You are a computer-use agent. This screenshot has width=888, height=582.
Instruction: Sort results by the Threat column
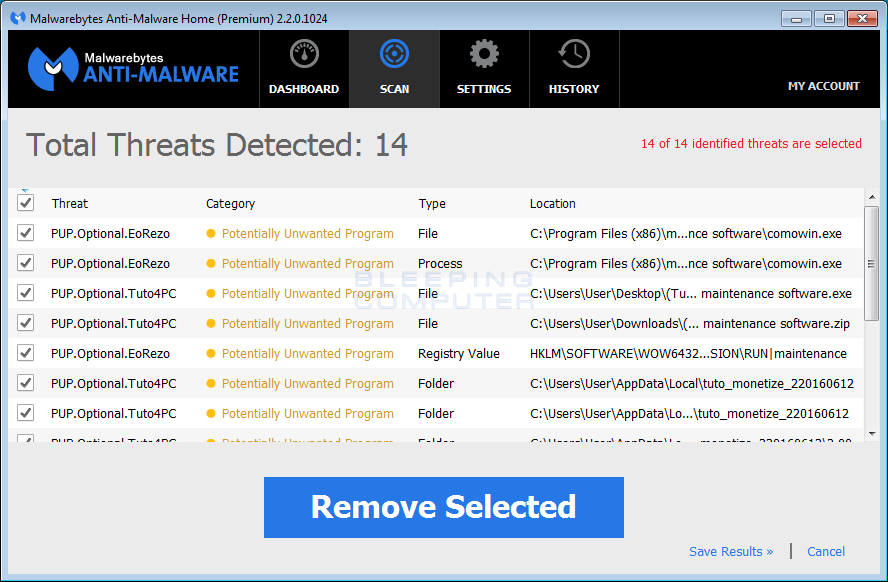click(x=69, y=203)
